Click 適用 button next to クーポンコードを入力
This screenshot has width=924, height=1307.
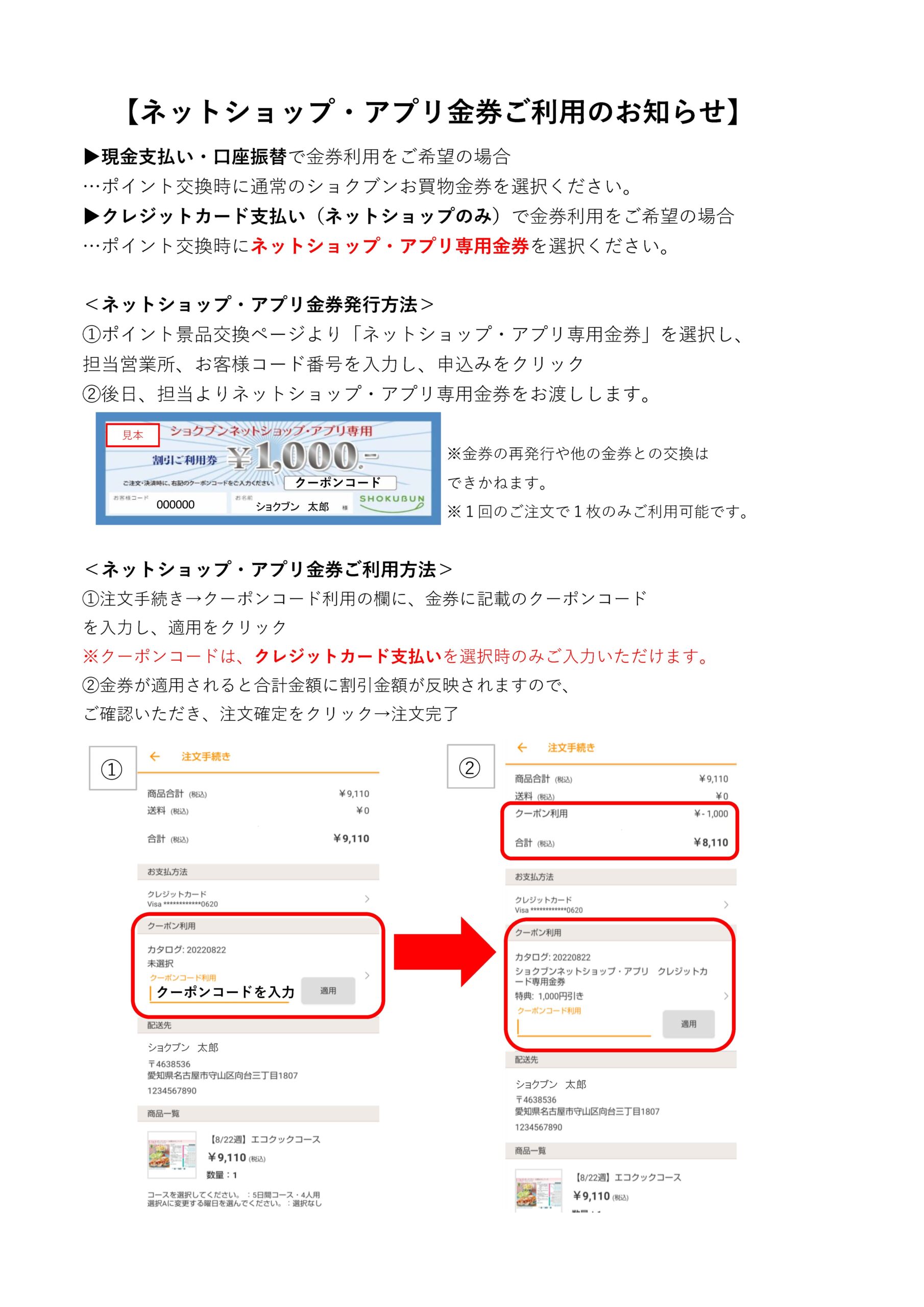pos(328,990)
